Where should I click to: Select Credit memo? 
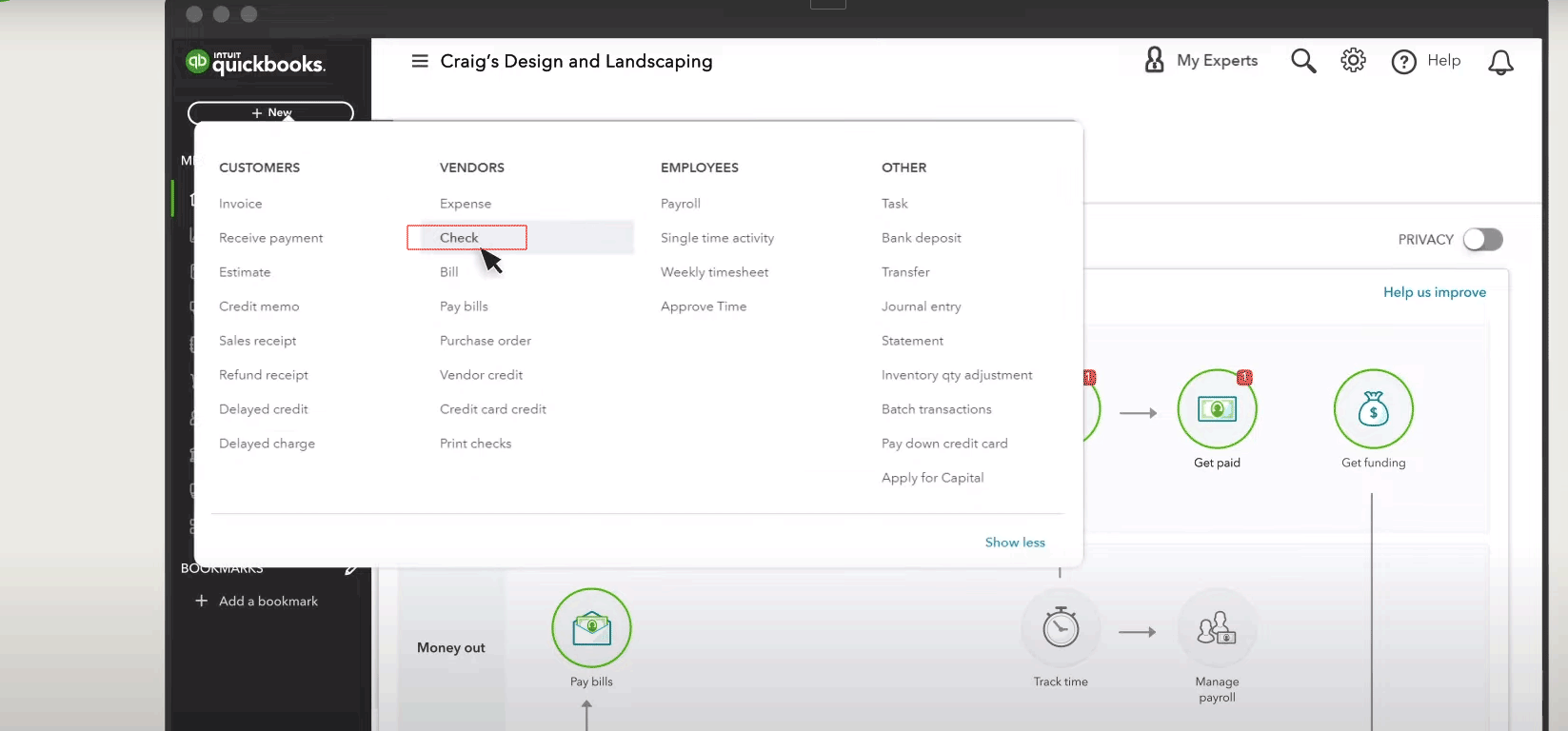click(x=259, y=306)
